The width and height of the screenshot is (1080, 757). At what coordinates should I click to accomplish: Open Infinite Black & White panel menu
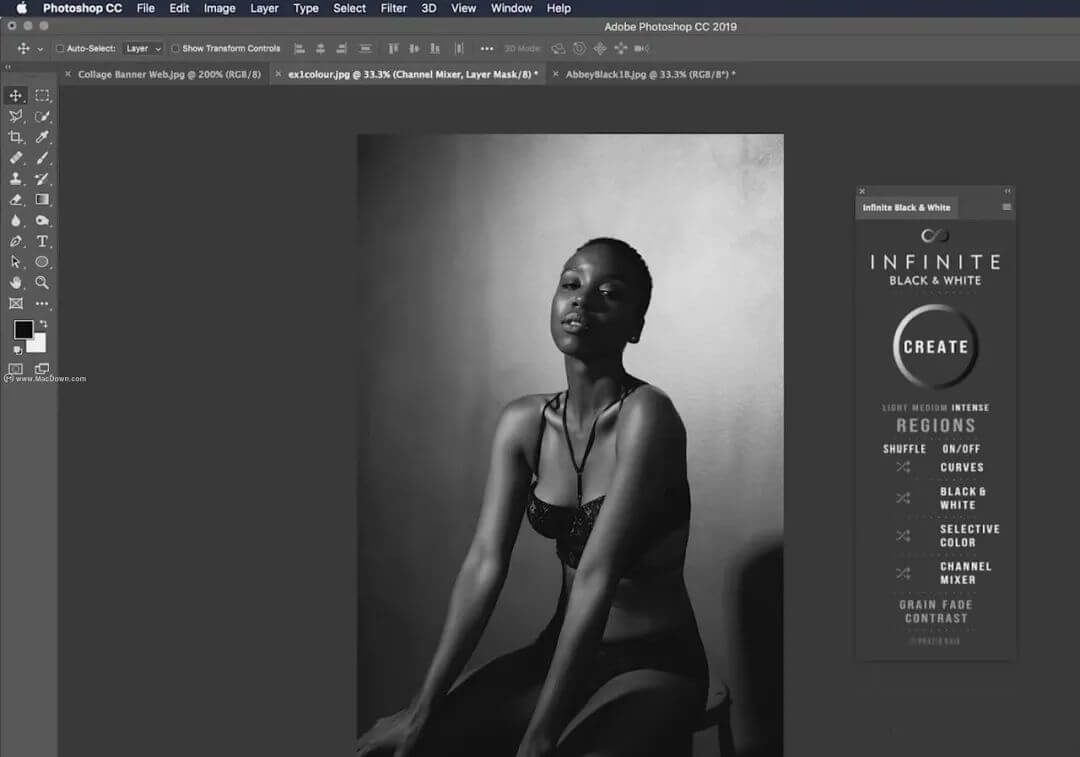[1006, 207]
